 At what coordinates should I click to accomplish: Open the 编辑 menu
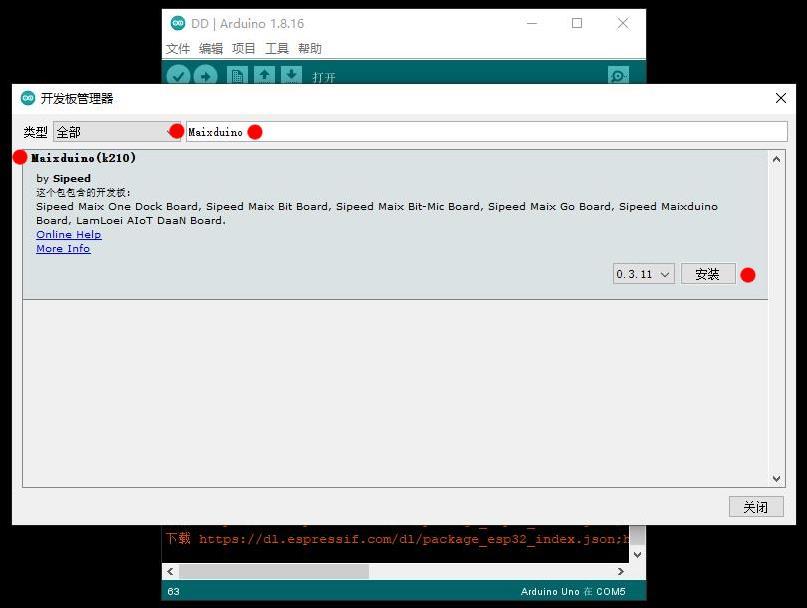[210, 48]
